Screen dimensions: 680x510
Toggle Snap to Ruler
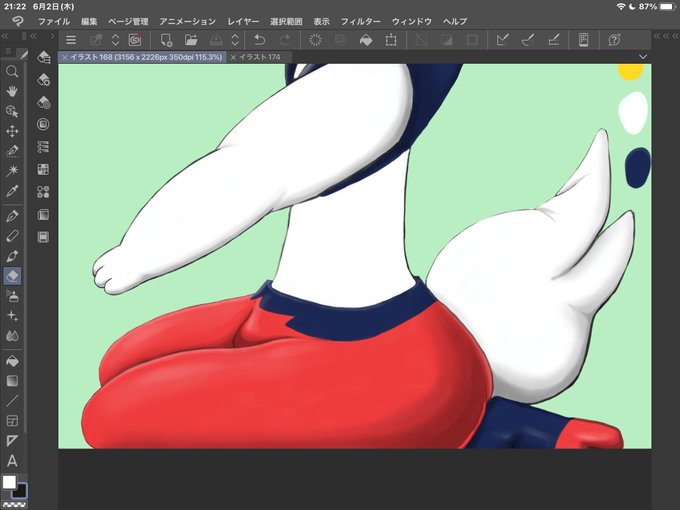click(503, 40)
